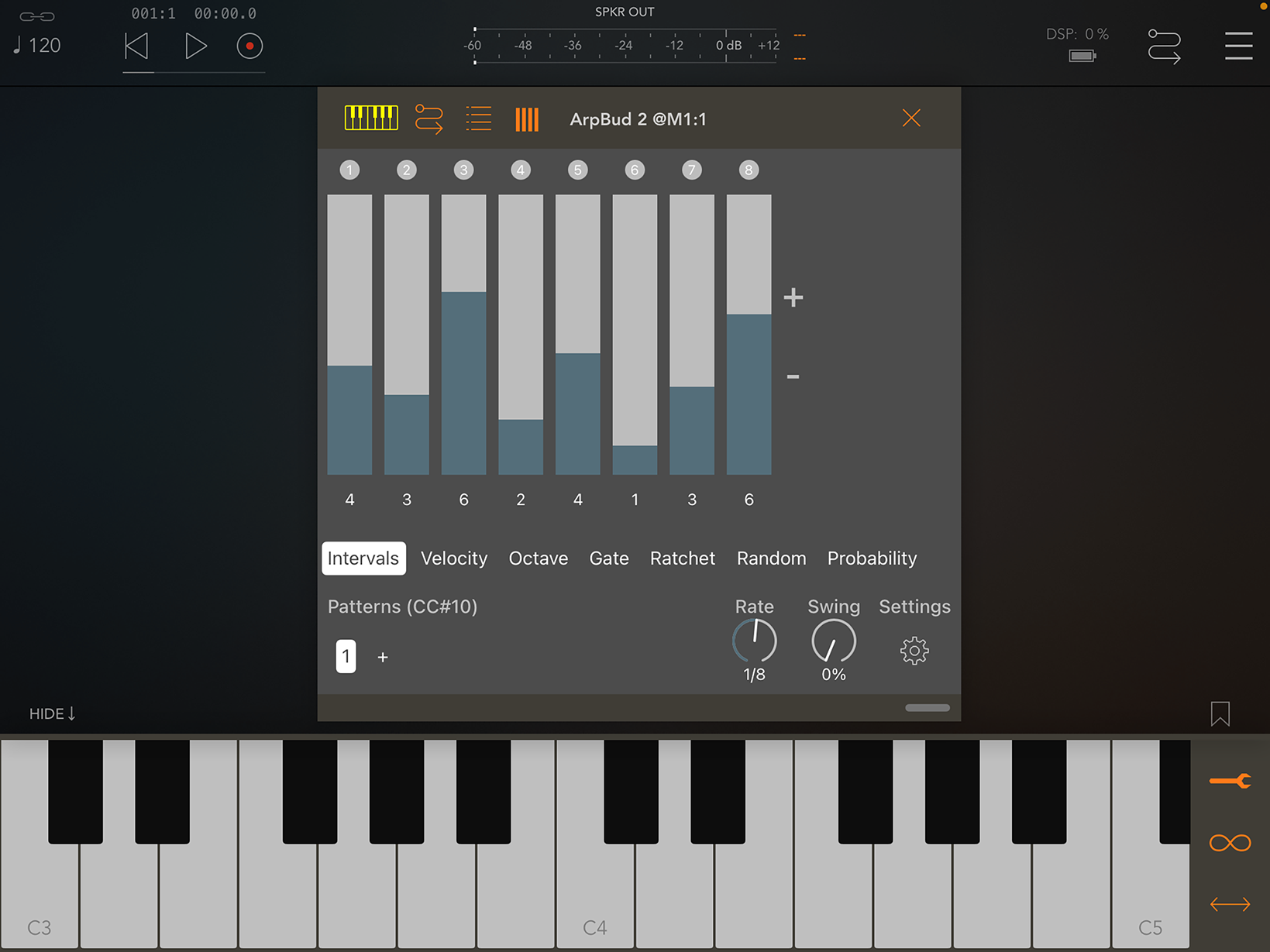The width and height of the screenshot is (1270, 952).
Task: Open the keyboard view icon in ArpBud header
Action: (x=371, y=119)
